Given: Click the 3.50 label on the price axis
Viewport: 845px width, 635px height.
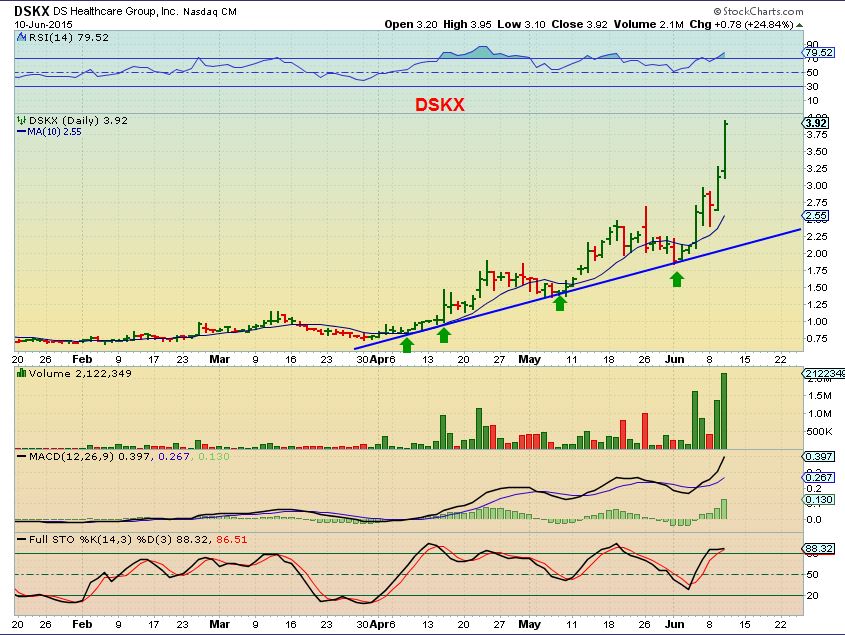Looking at the screenshot, I should point(816,151).
